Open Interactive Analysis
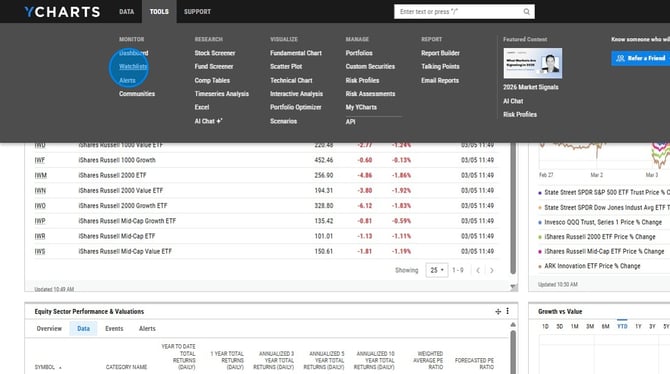The height and width of the screenshot is (374, 670). (297, 94)
